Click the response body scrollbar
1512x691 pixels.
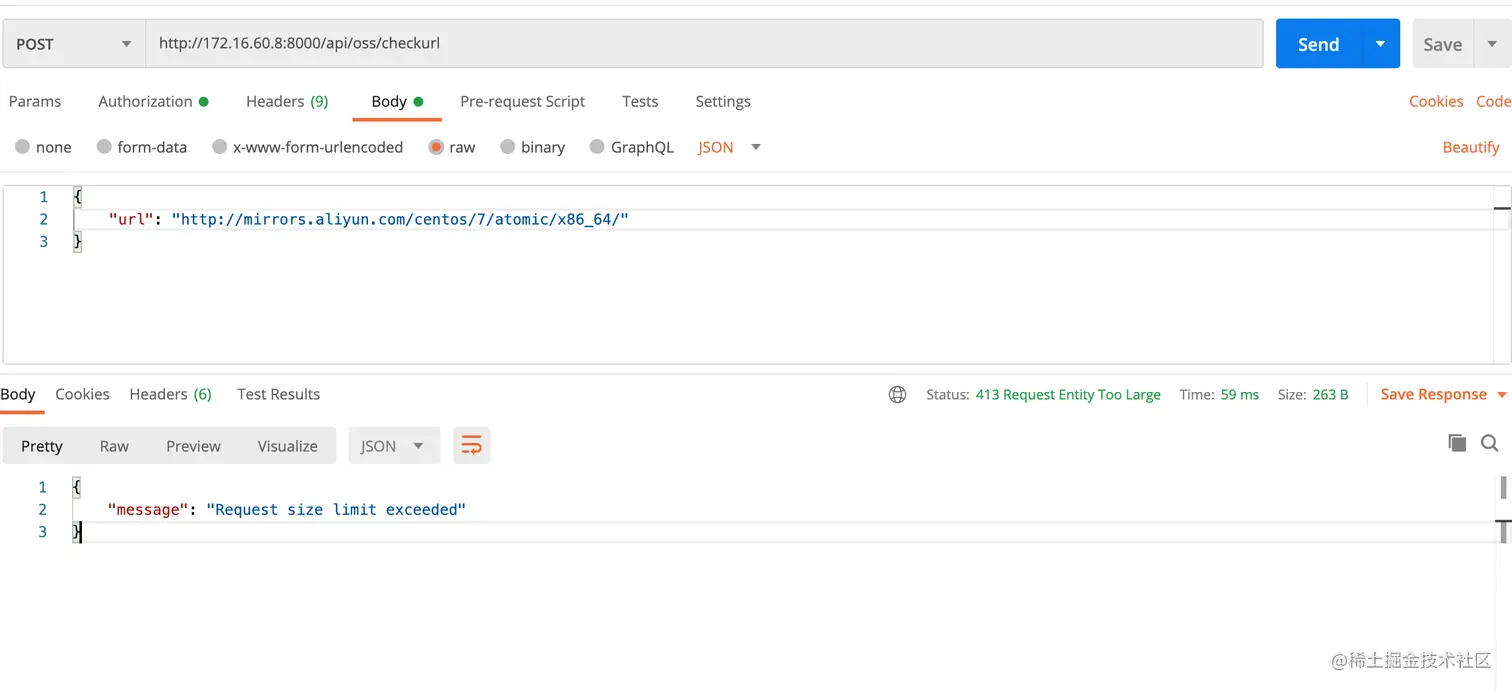[1503, 510]
